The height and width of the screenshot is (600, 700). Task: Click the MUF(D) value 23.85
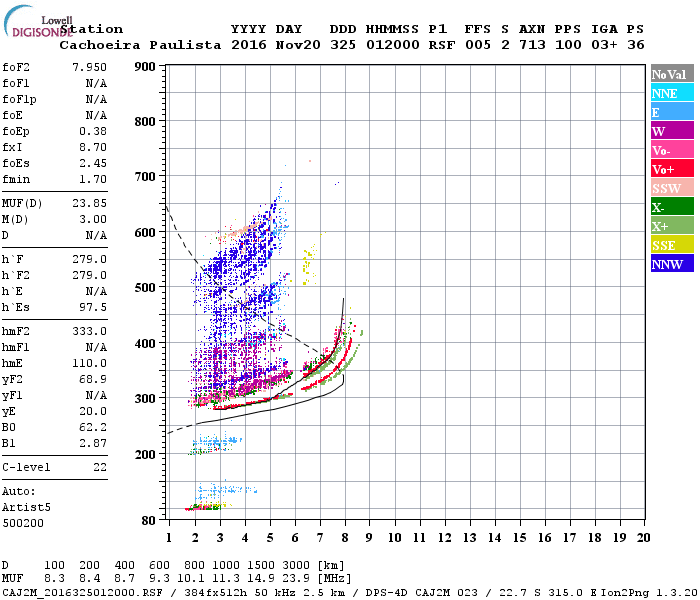tap(89, 203)
